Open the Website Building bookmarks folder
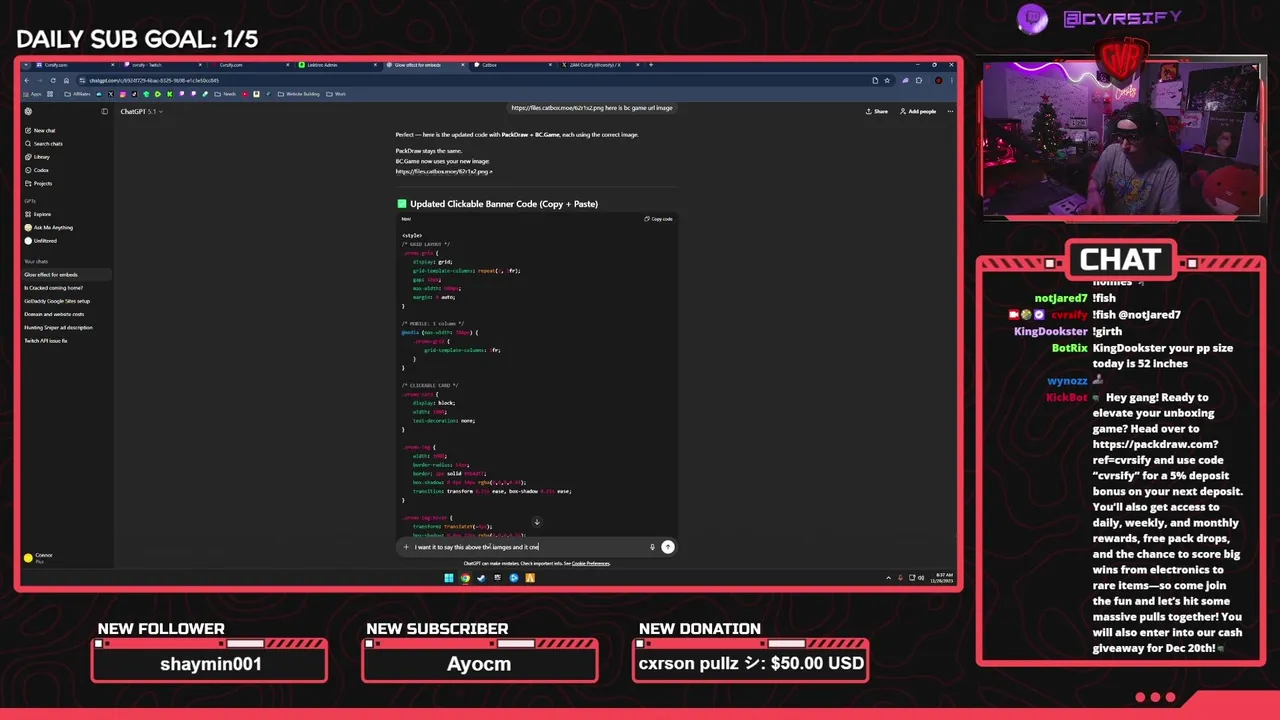Screen dimensions: 1280x720 pos(300,94)
